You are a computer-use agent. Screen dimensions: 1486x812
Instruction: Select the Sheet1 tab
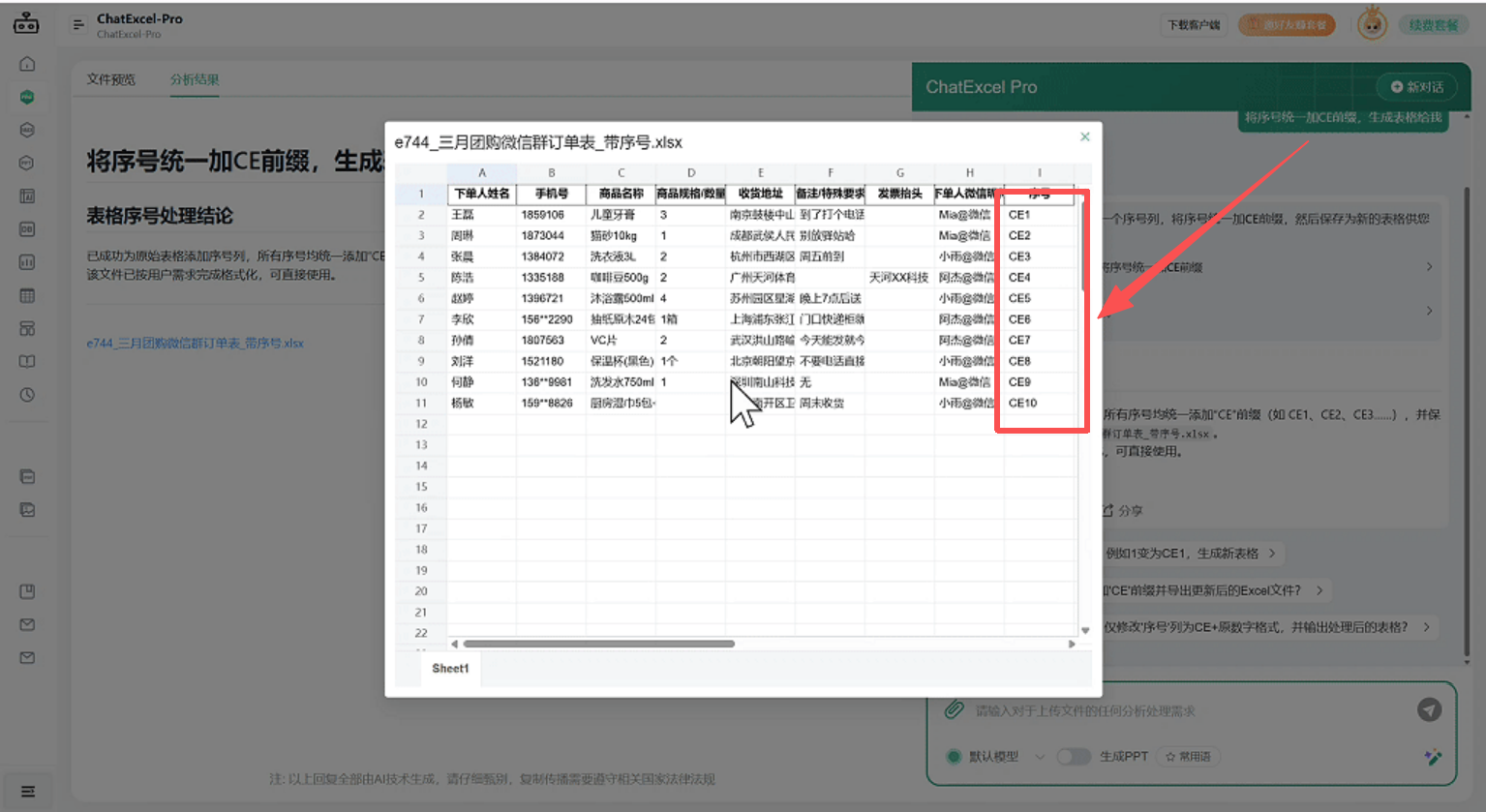[450, 668]
